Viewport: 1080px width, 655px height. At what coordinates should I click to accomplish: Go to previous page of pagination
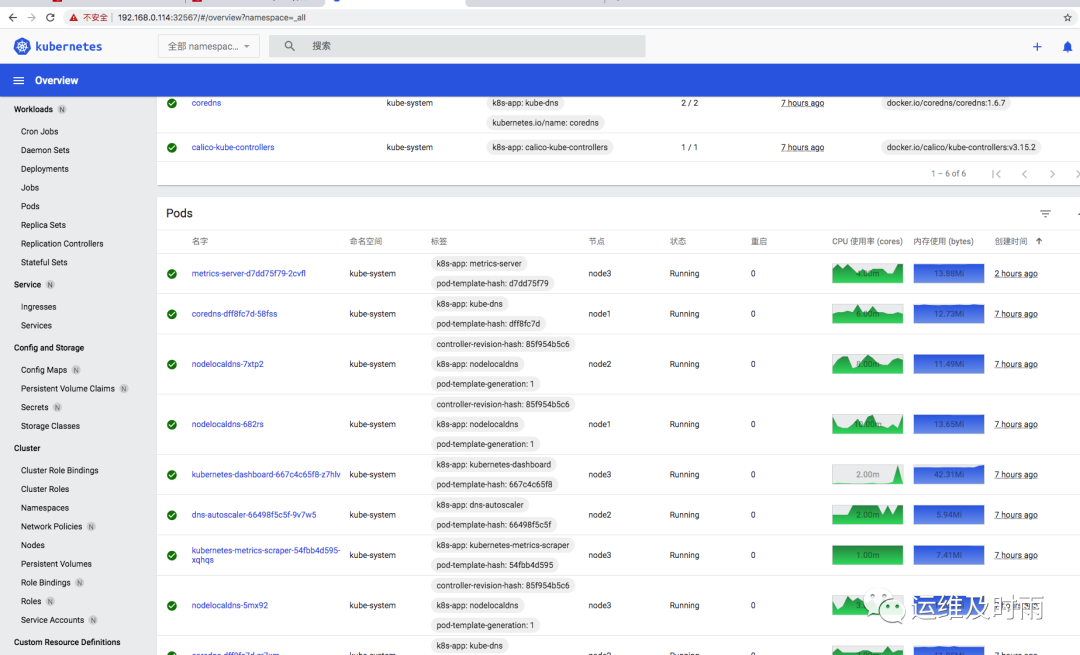[1024, 174]
